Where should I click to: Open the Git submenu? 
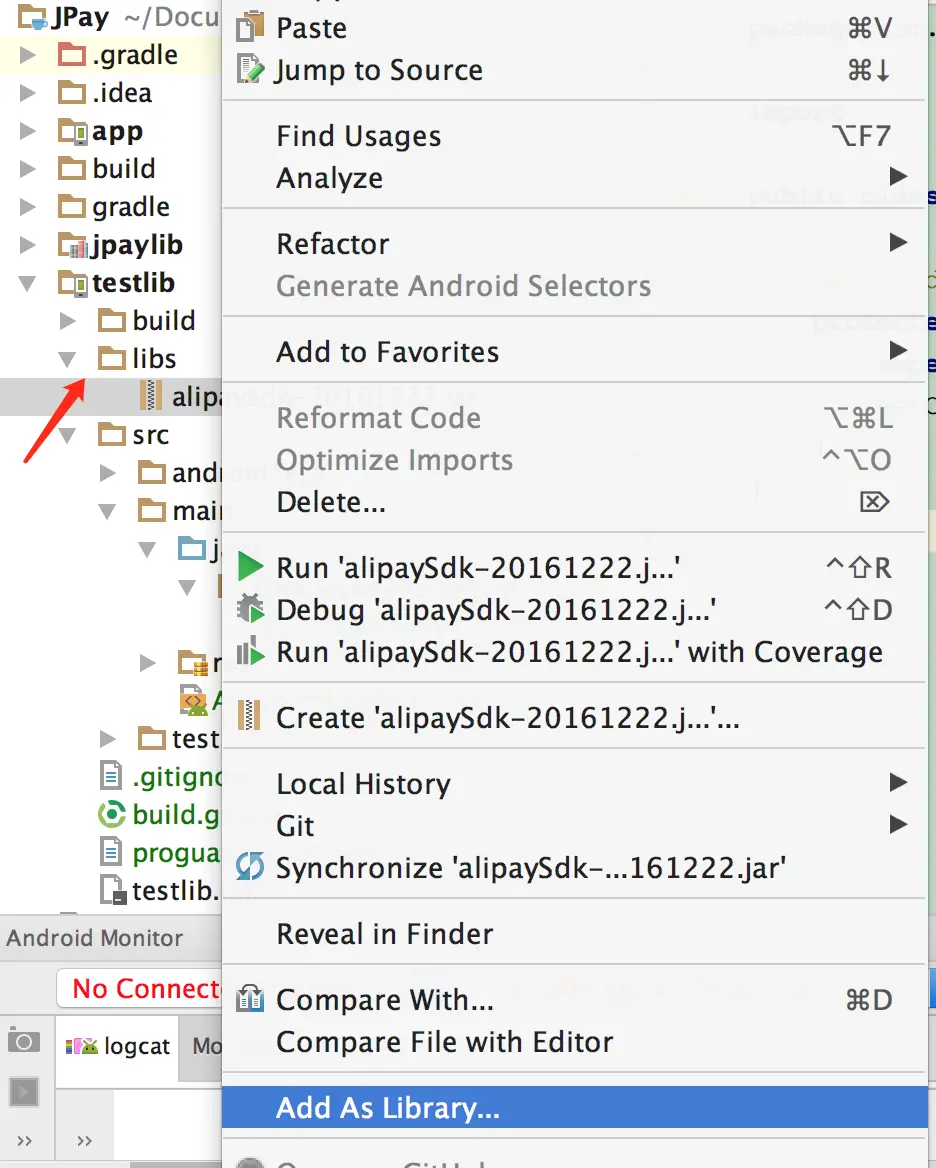click(x=574, y=825)
